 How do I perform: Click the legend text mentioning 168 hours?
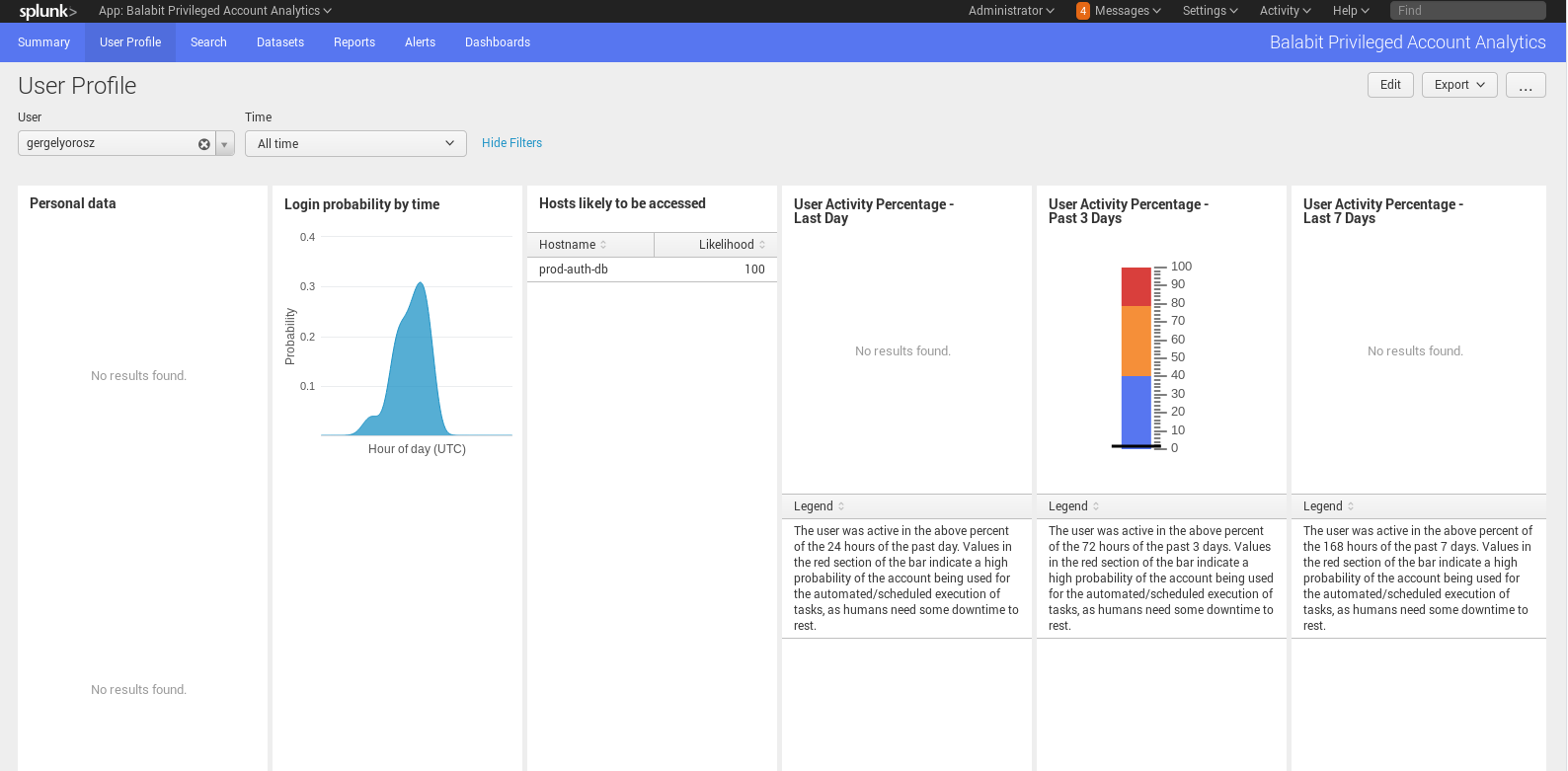[x=1418, y=578]
